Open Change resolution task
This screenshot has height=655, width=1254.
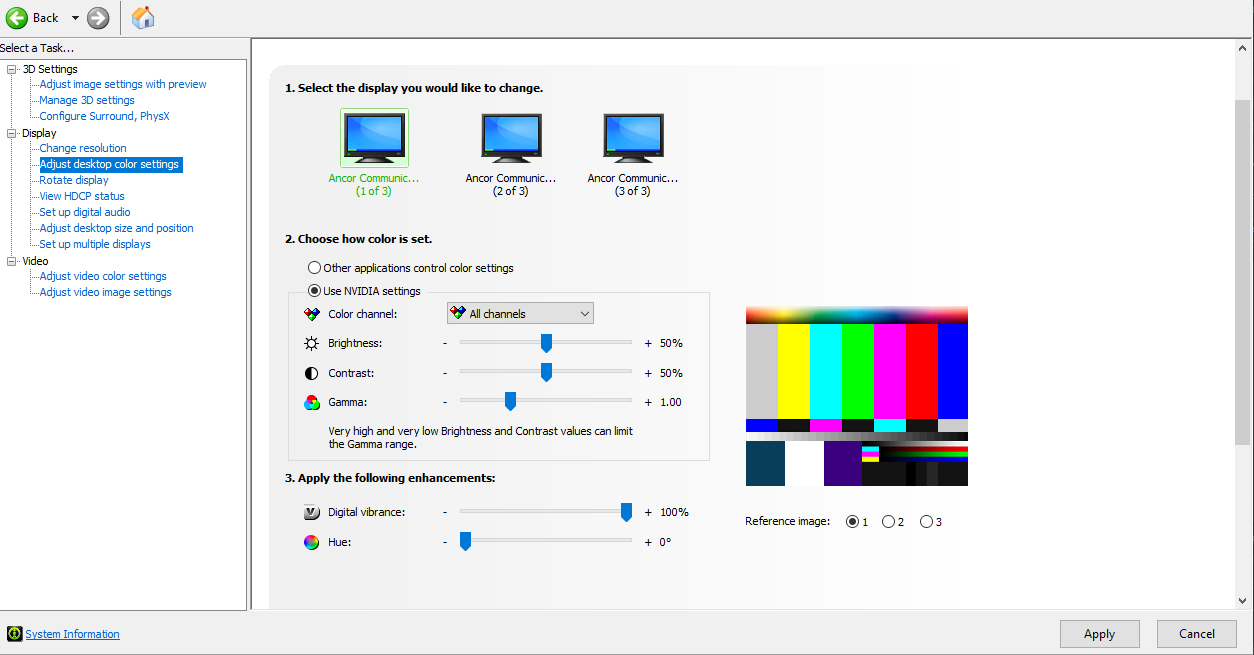83,148
